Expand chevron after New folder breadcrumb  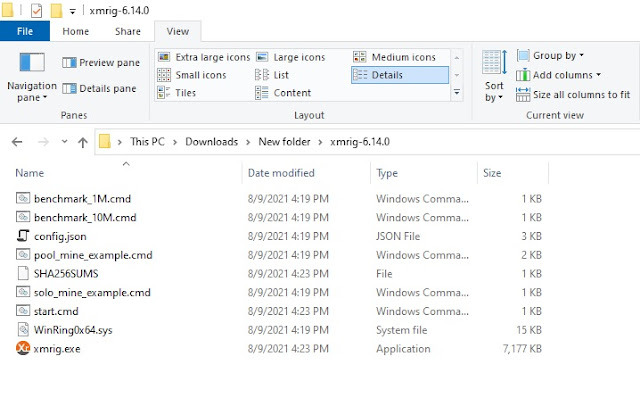tap(320, 142)
